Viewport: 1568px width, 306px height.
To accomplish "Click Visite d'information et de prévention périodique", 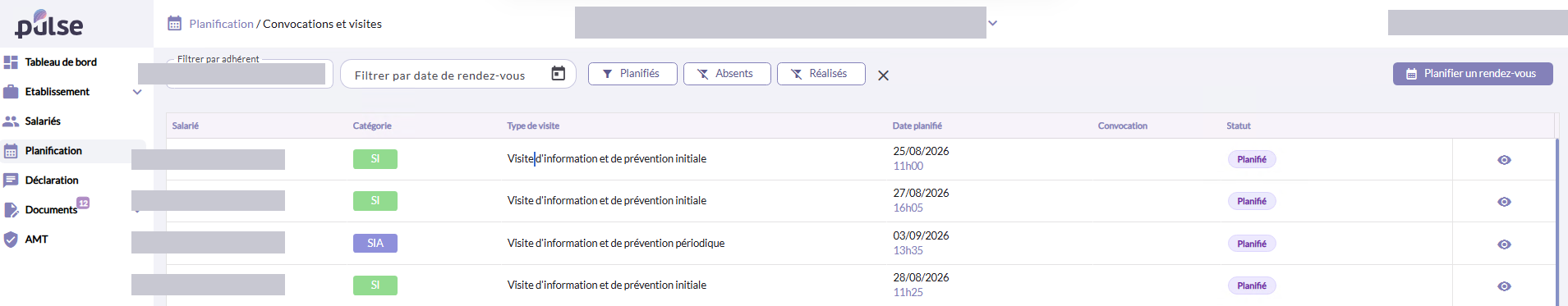I will click(x=616, y=243).
